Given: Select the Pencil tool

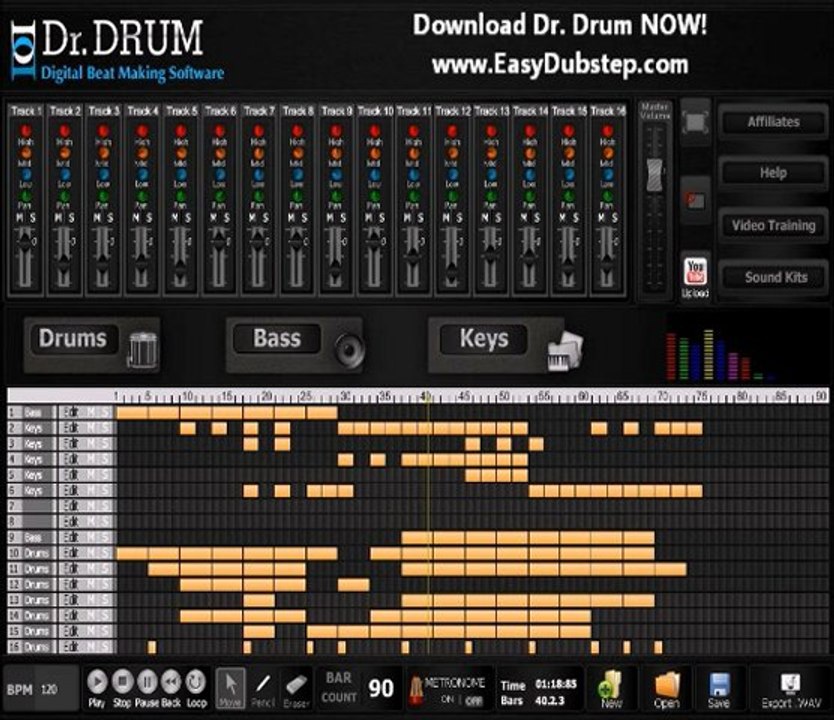Looking at the screenshot, I should point(263,688).
